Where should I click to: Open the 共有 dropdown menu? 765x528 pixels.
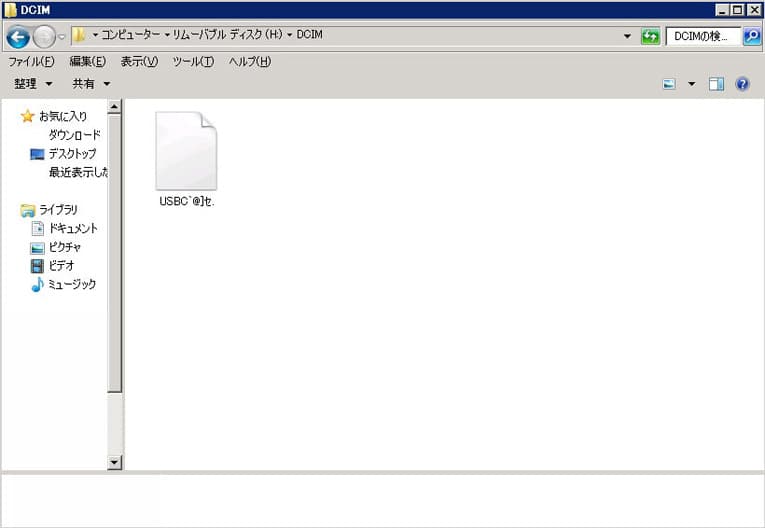[91, 84]
